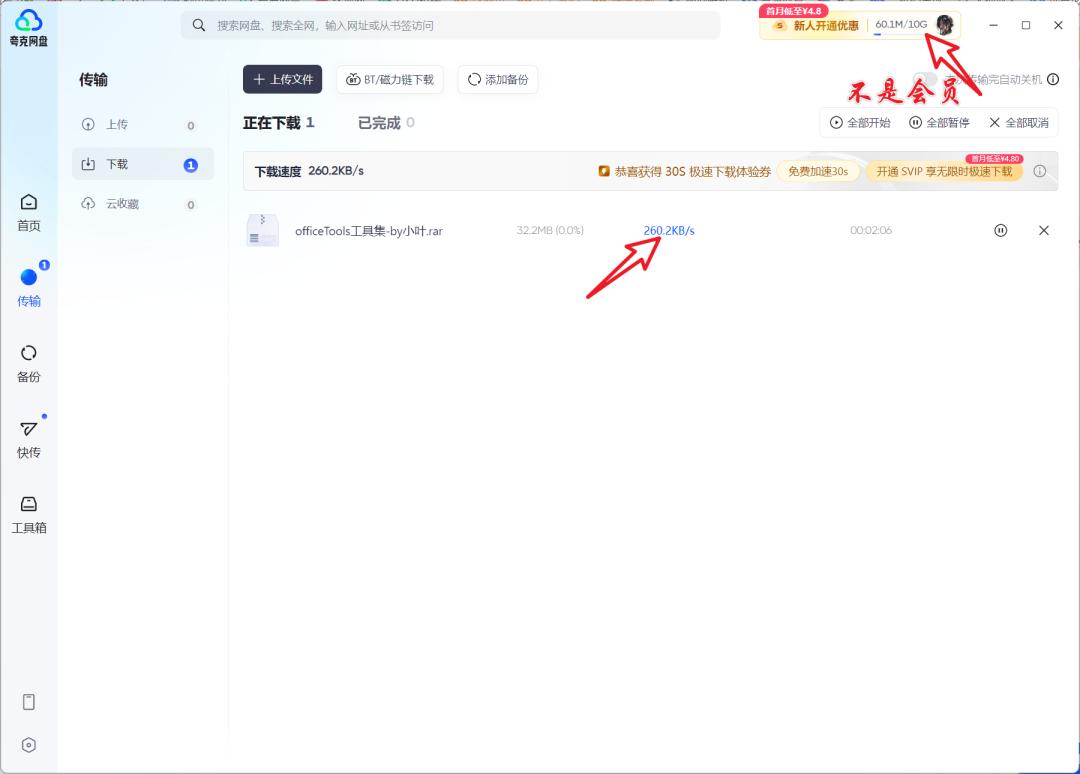Click inside the top search input field
Image resolution: width=1080 pixels, height=774 pixels.
(x=450, y=25)
